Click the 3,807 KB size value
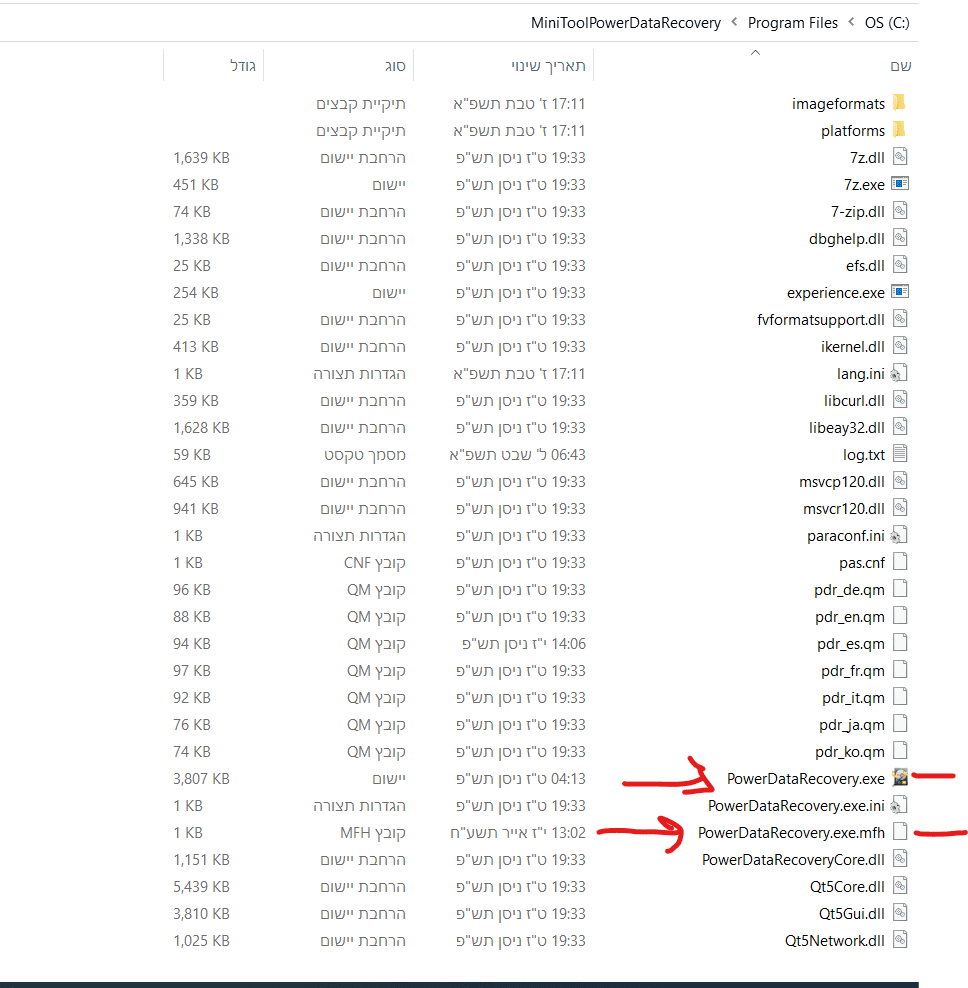The image size is (968, 988). [x=201, y=779]
